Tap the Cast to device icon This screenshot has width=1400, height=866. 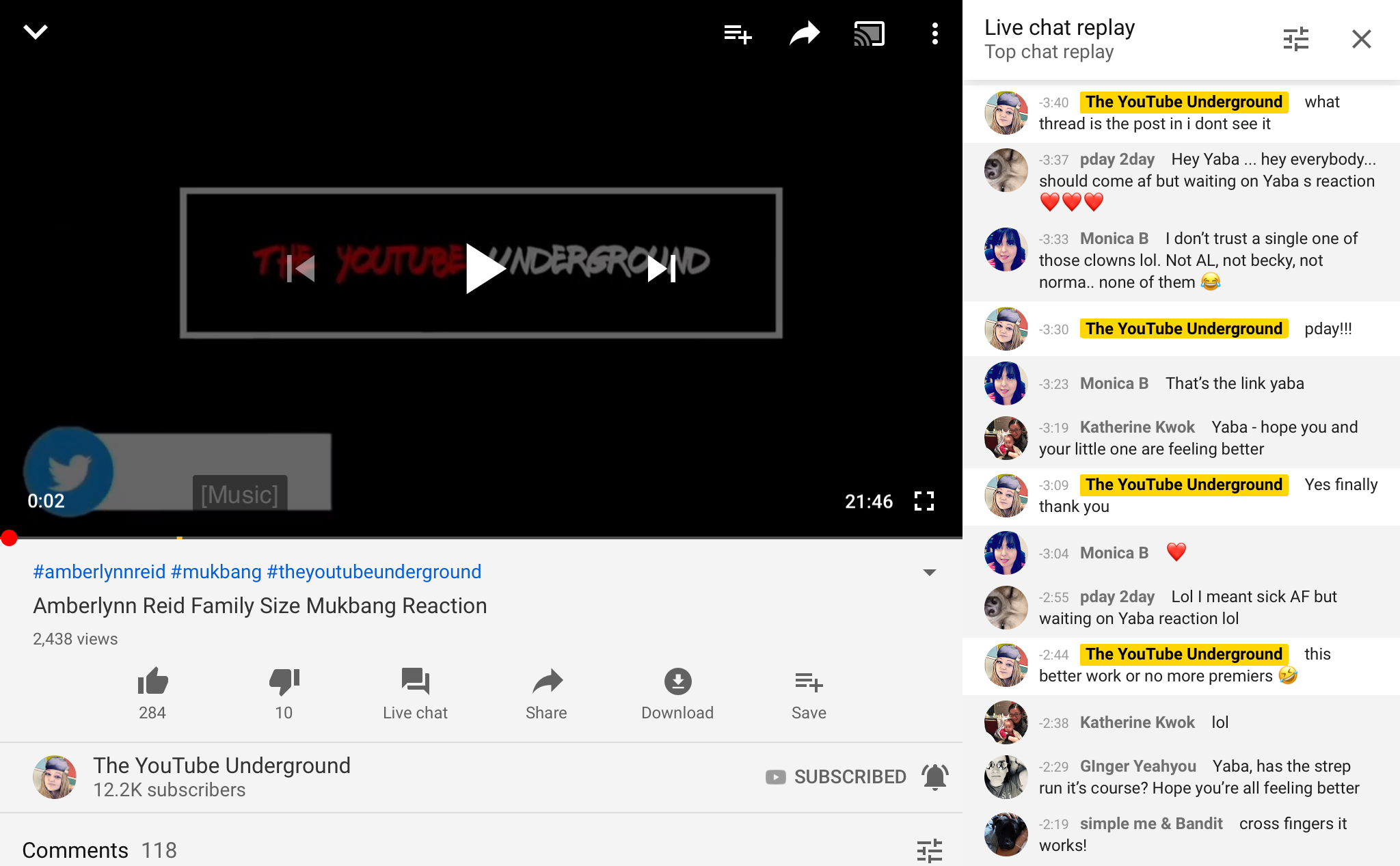click(x=869, y=33)
